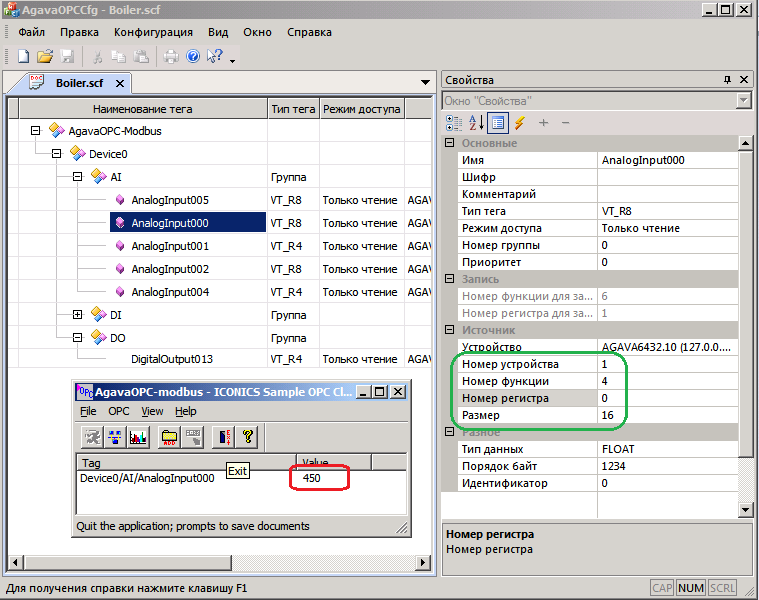This screenshot has height=600, width=759.
Task: Select the AnalogInput001 tag row
Action: [x=170, y=246]
